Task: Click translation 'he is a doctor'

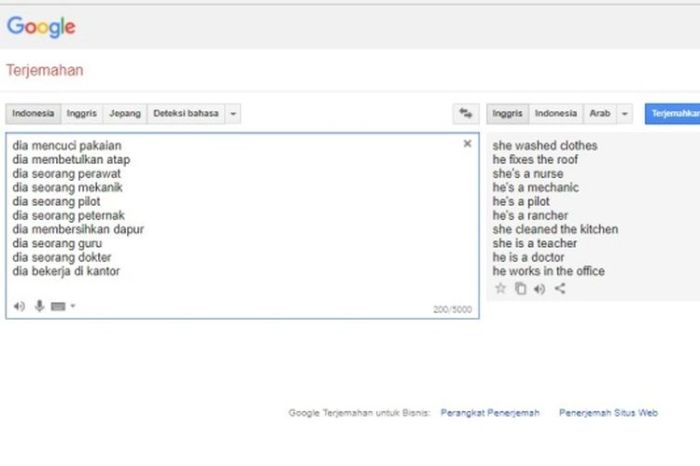Action: point(529,257)
